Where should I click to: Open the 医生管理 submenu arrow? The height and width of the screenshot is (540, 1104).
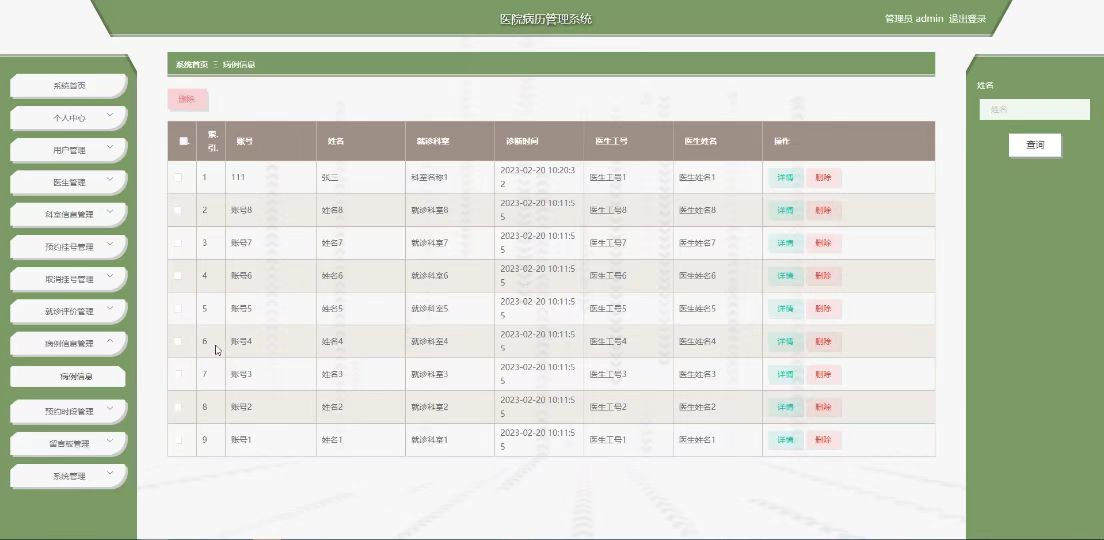click(110, 179)
